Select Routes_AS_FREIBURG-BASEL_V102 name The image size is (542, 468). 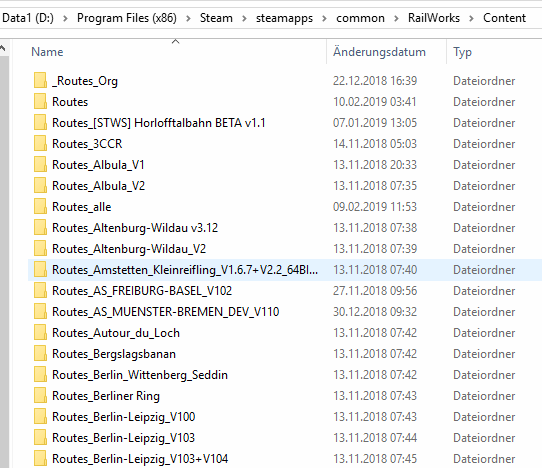pos(142,291)
